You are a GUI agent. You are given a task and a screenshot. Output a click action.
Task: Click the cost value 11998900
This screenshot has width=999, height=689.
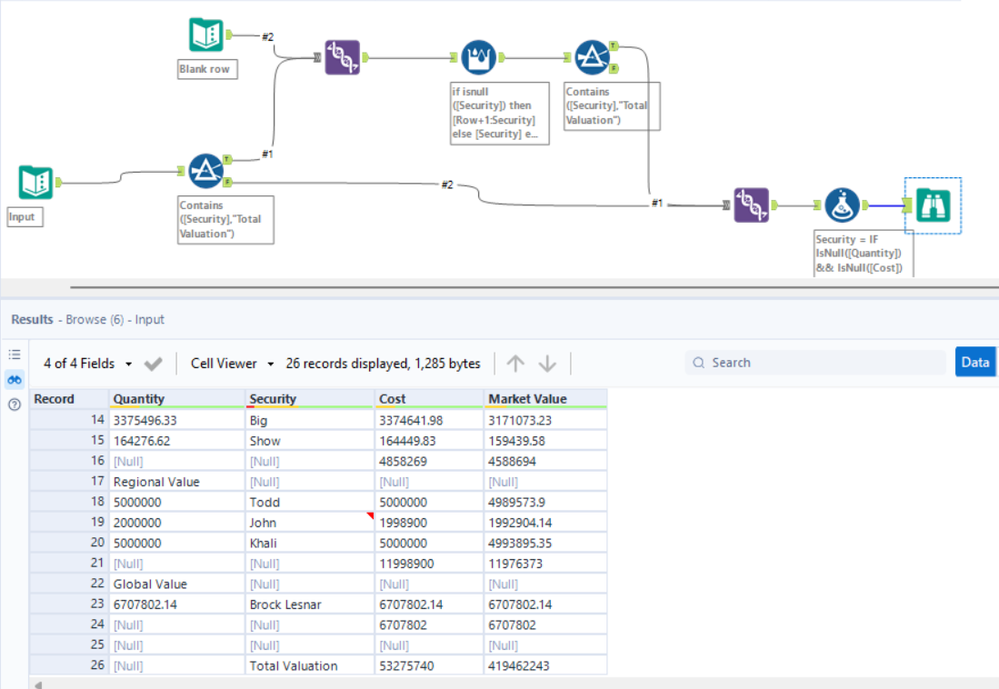(429, 563)
